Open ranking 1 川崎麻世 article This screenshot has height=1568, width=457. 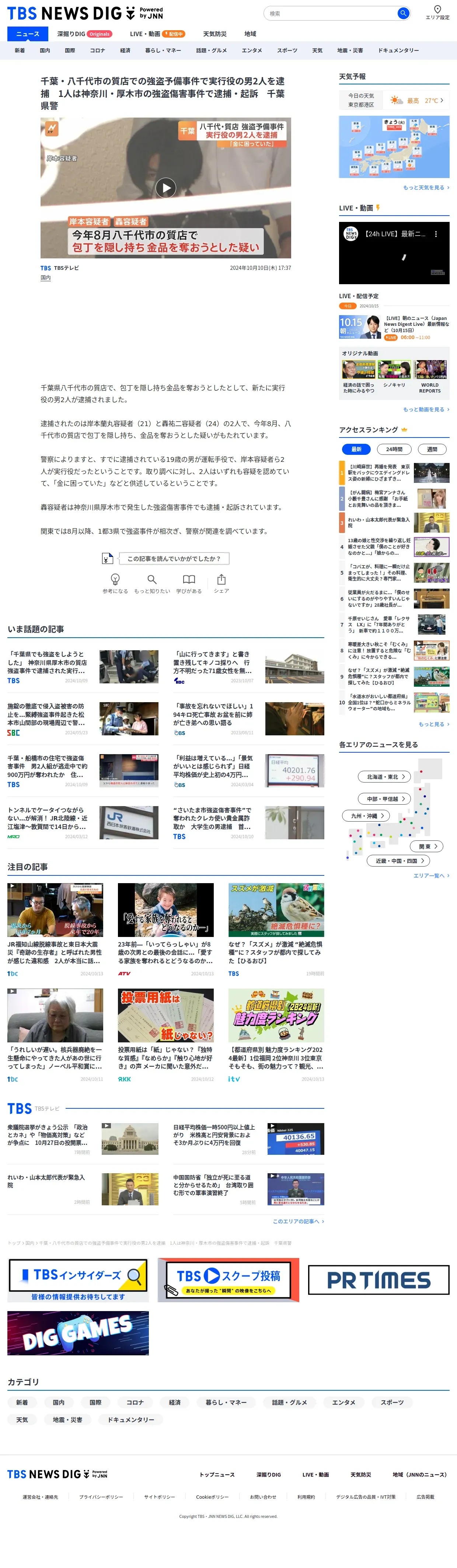(394, 472)
